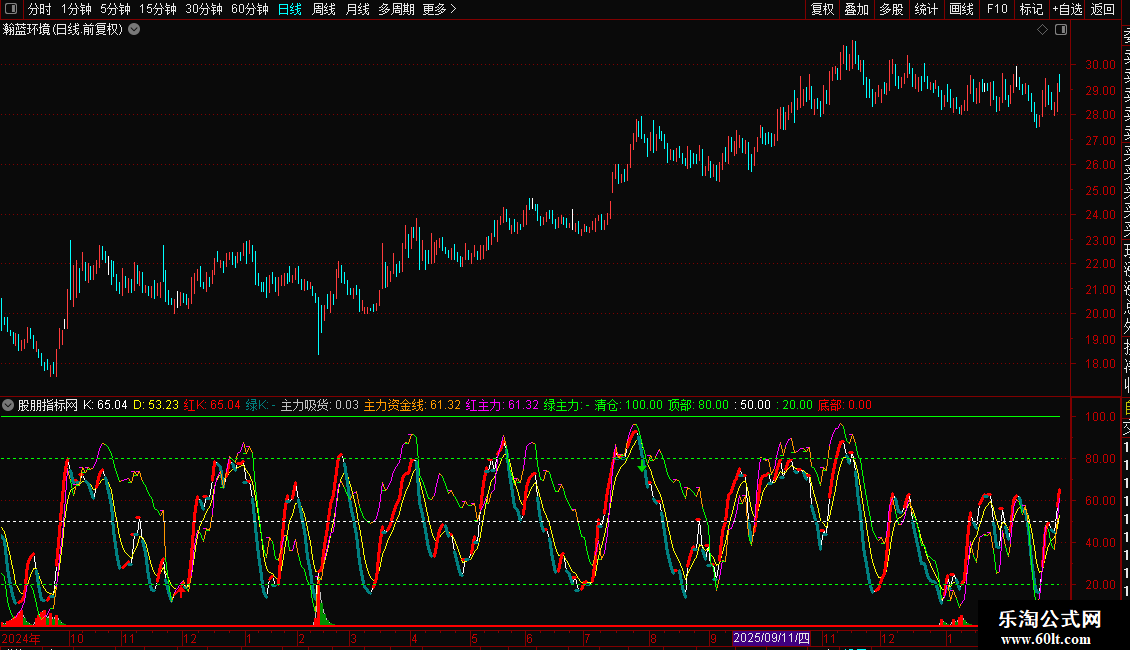Click the highlighted 2025/09/11/四 date marker

click(771, 638)
